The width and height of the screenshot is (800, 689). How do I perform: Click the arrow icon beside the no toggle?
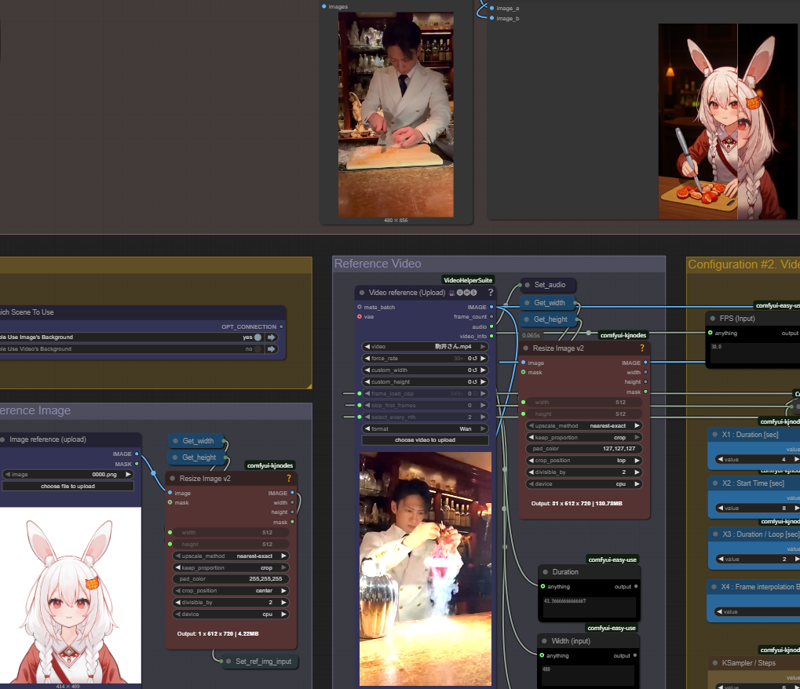pyautogui.click(x=271, y=349)
